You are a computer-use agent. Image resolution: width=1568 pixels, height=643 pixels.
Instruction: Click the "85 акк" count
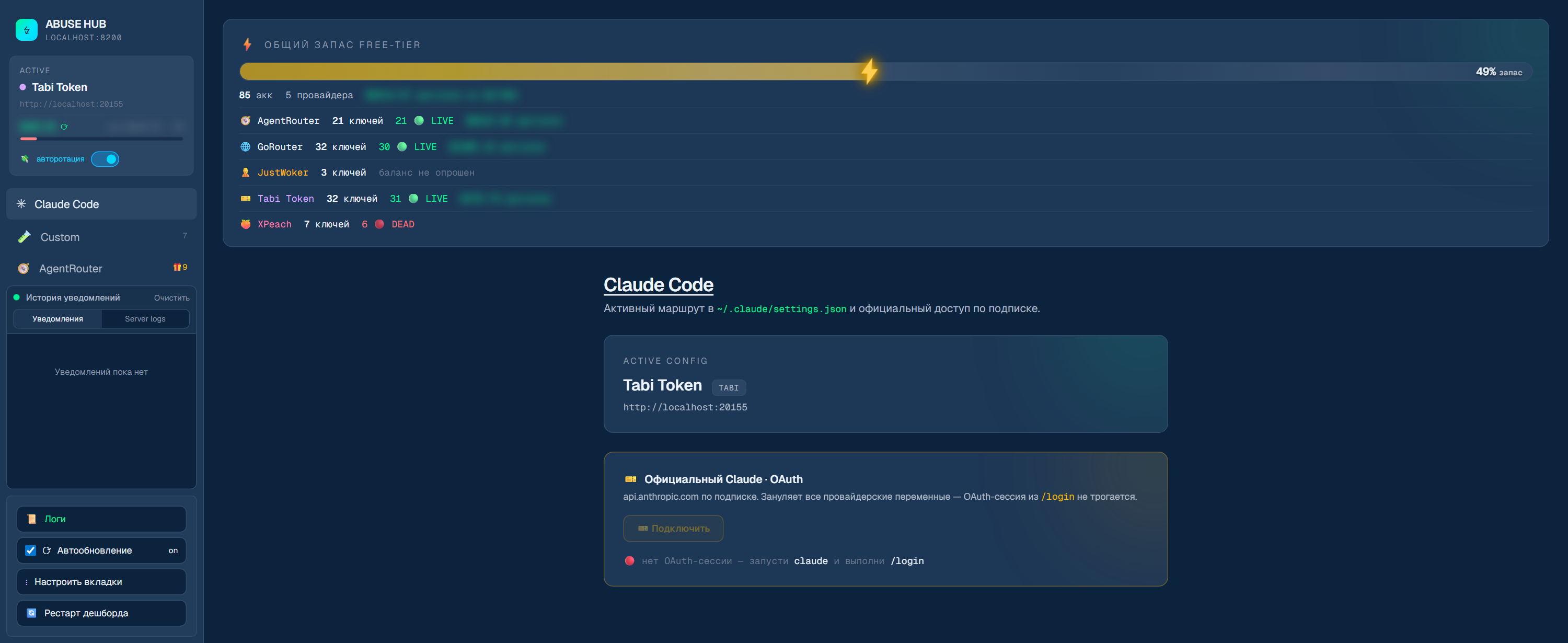(256, 95)
